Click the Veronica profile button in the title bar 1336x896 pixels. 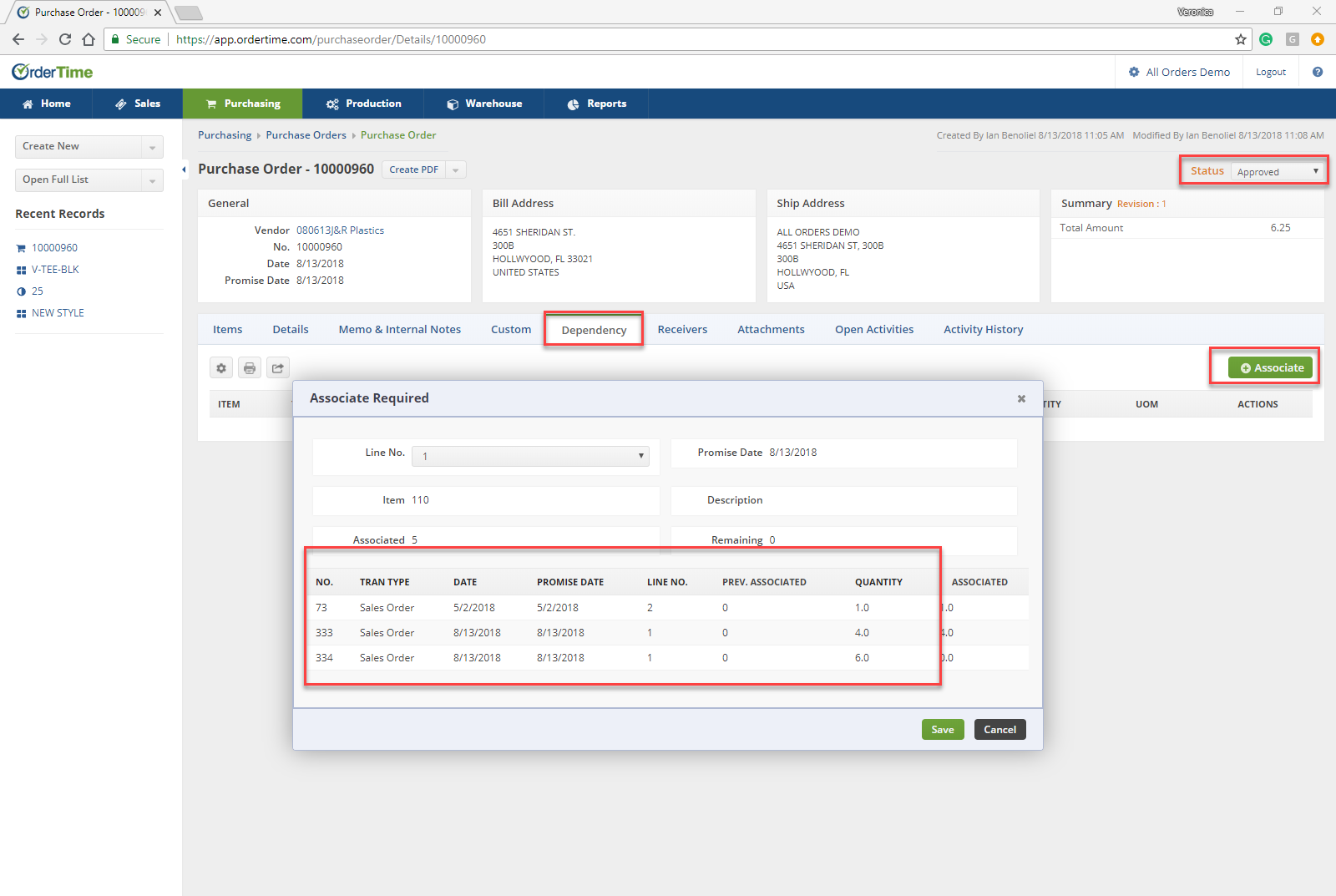1195,12
